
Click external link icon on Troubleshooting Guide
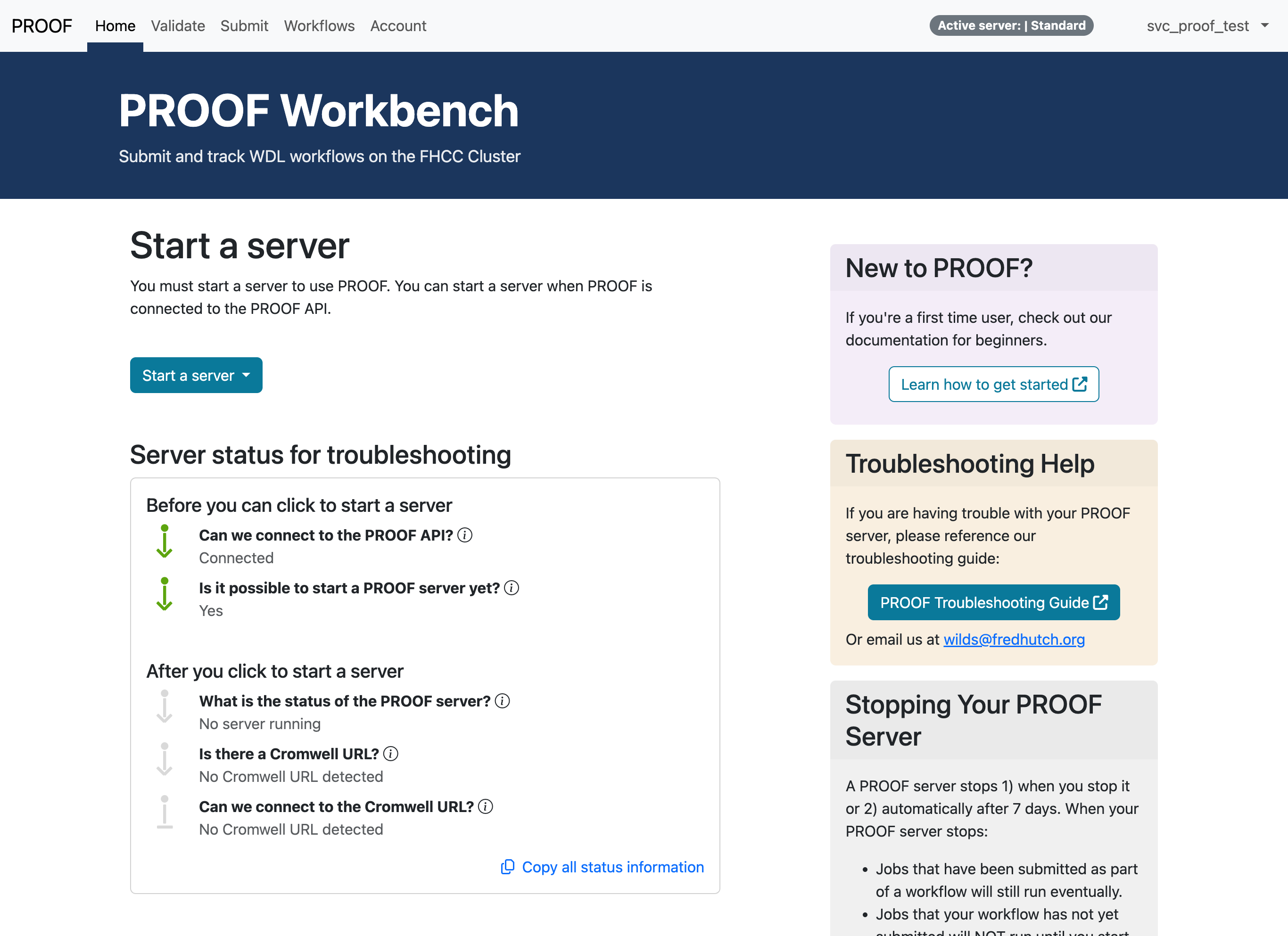pyautogui.click(x=1100, y=602)
